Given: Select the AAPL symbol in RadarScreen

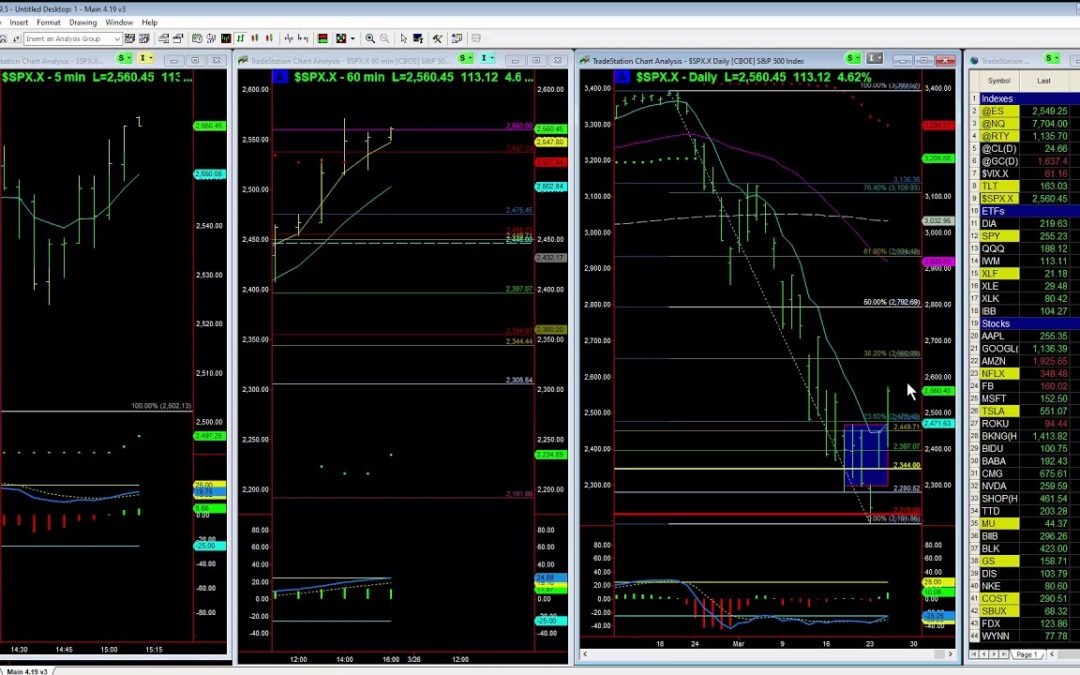Looking at the screenshot, I should click(x=993, y=336).
